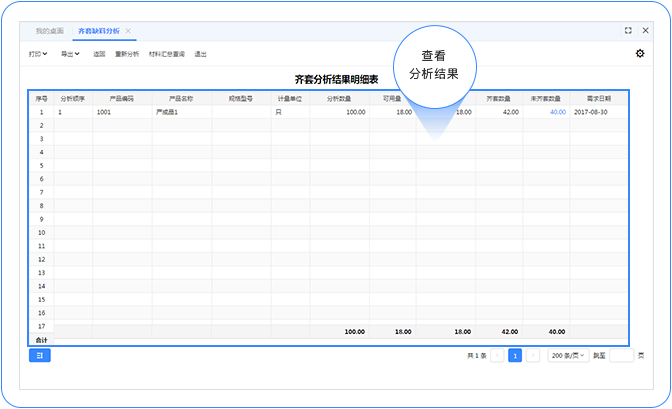Select page 1 in pagination
The width and height of the screenshot is (672, 409).
pos(515,355)
